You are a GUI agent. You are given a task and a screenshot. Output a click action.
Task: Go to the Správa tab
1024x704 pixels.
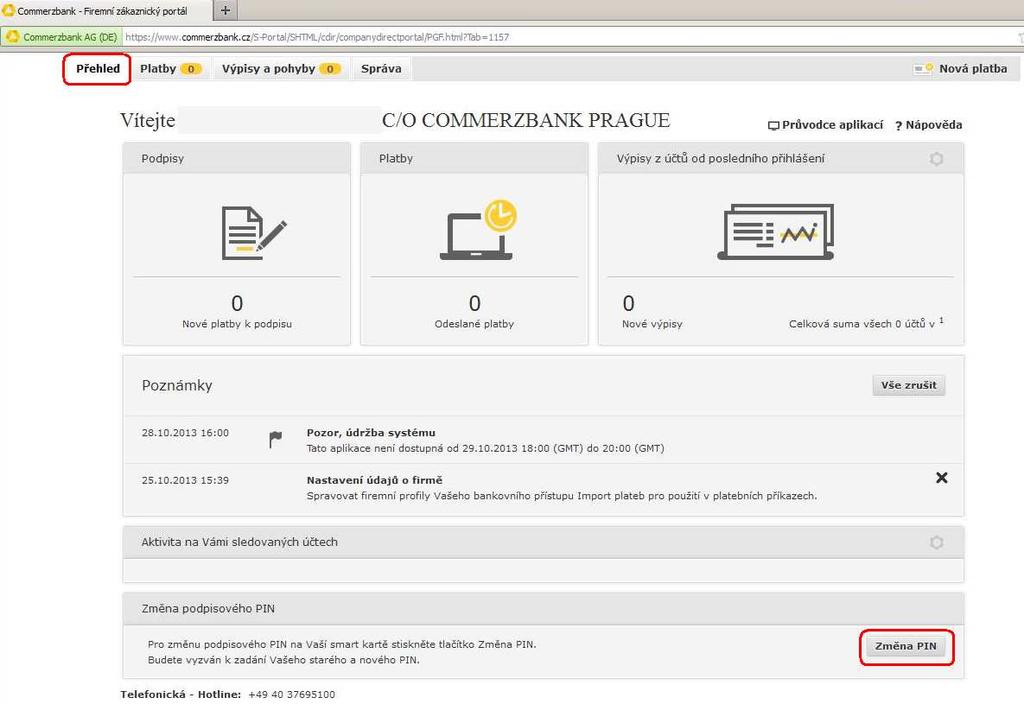tap(381, 69)
